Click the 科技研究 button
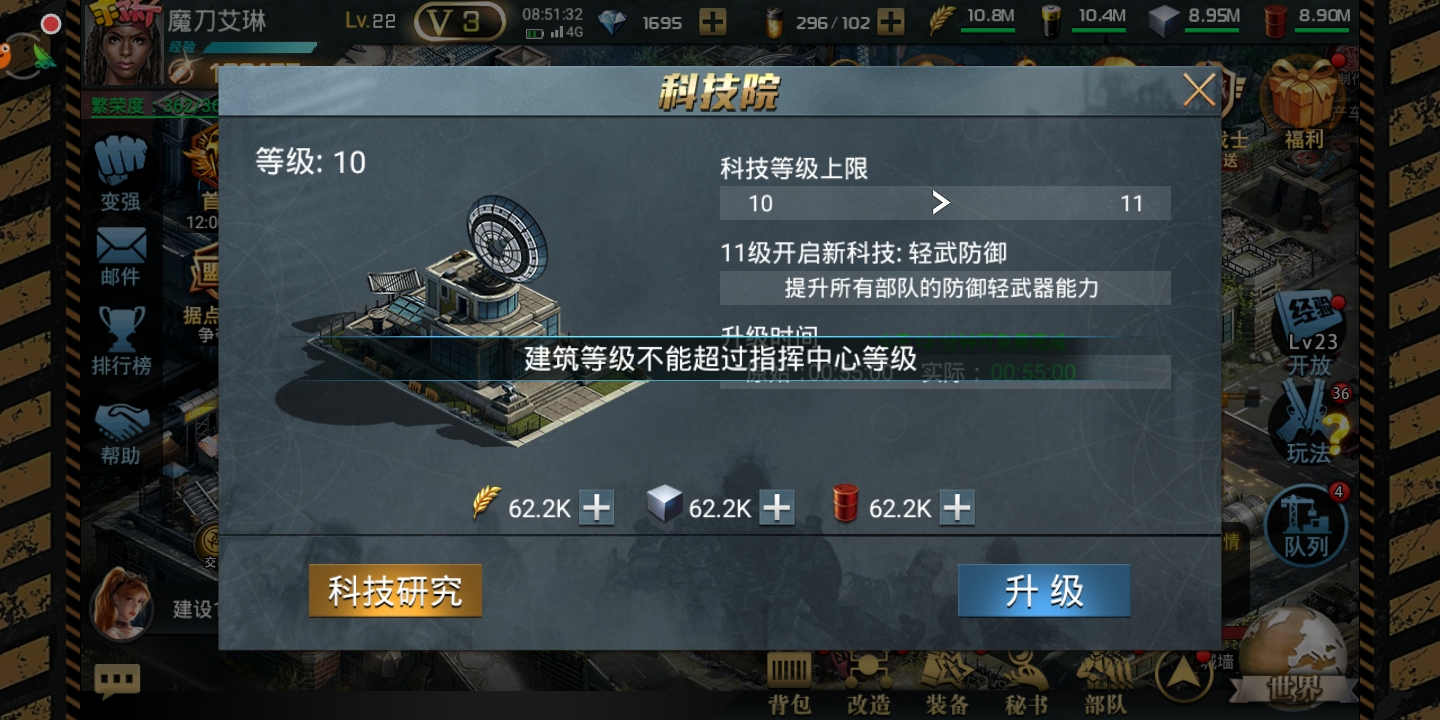 click(395, 591)
